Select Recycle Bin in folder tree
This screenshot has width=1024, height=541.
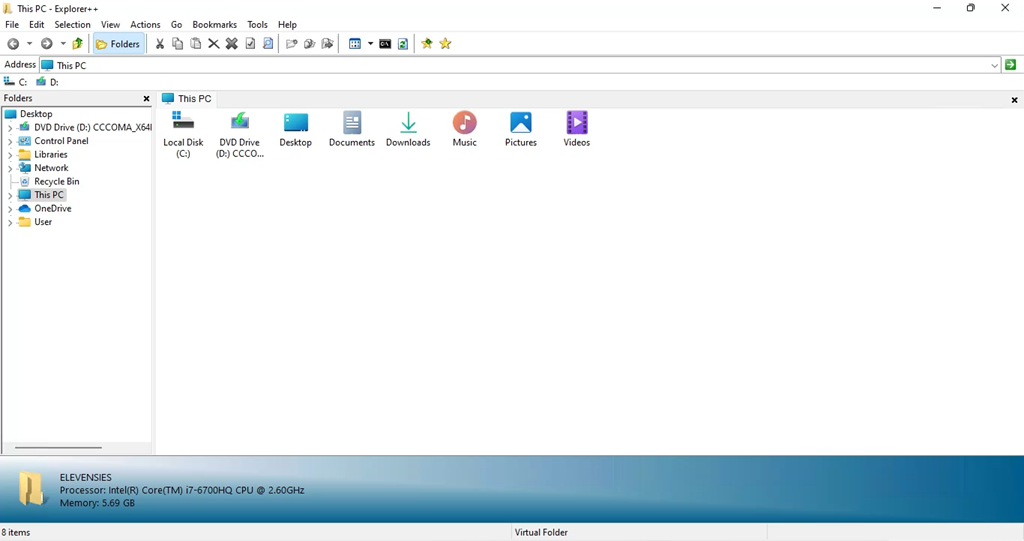point(50,182)
